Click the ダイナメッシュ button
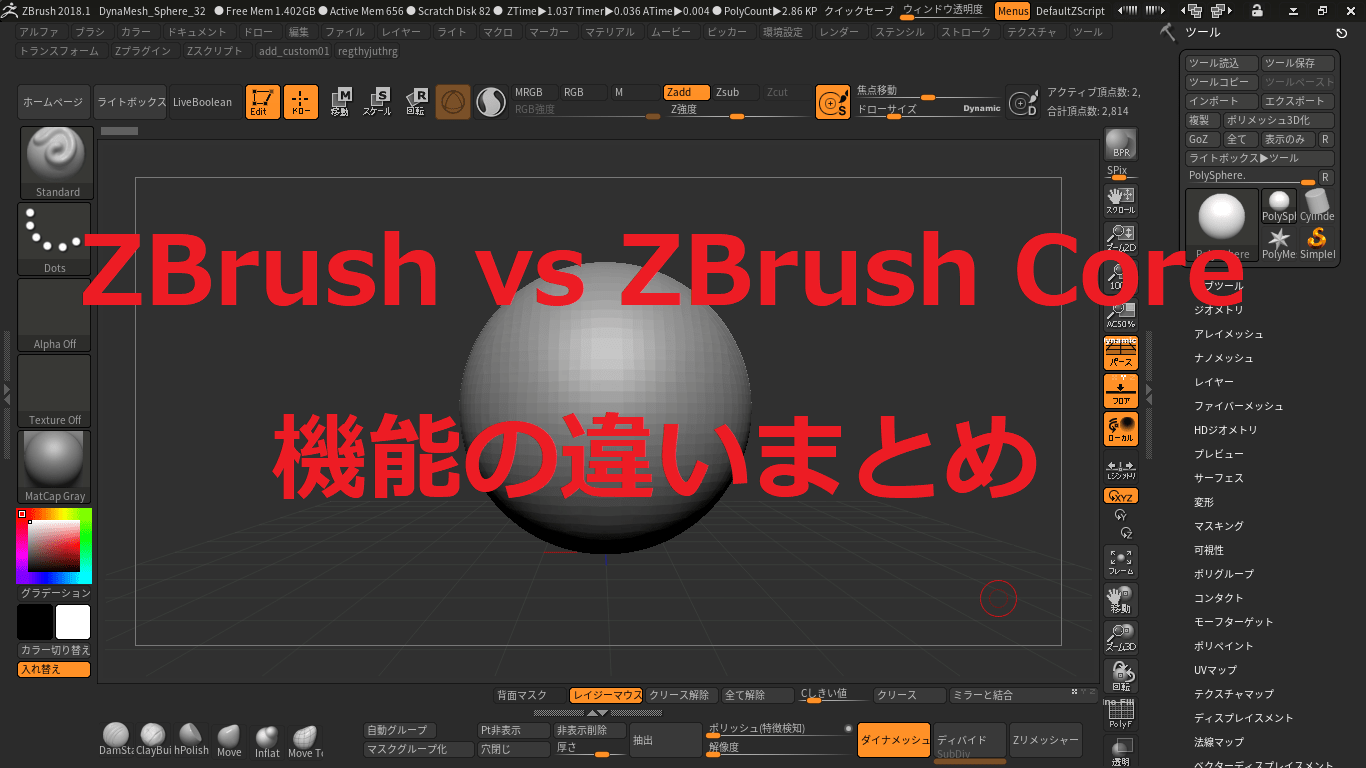Viewport: 1366px width, 768px height. tap(893, 740)
